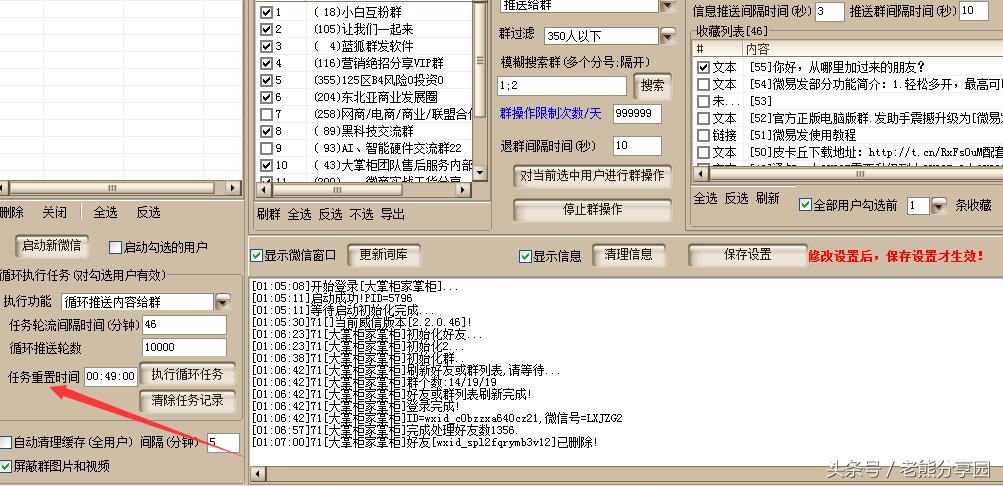
Task: Select group row 东北亚商业发展圈
Action: coord(365,97)
